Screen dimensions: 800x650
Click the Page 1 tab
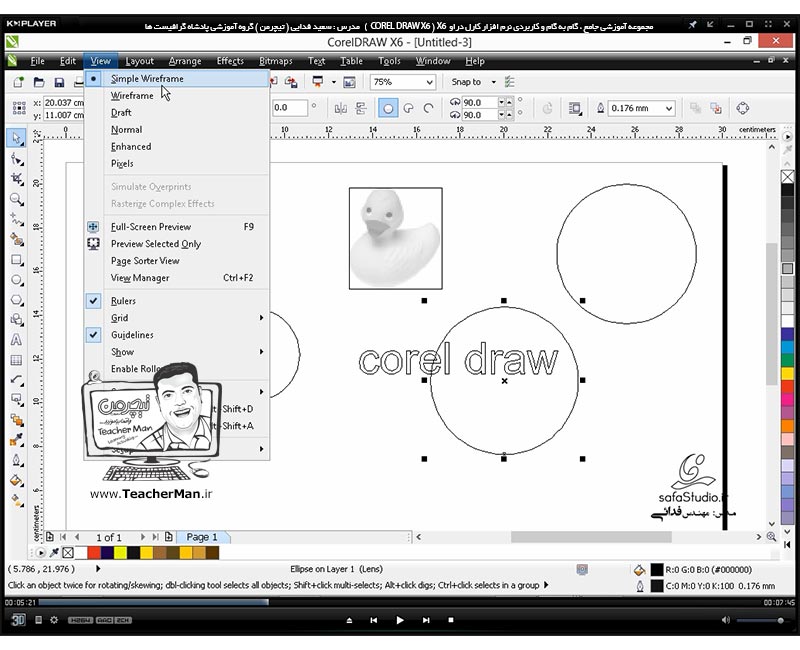tap(202, 537)
